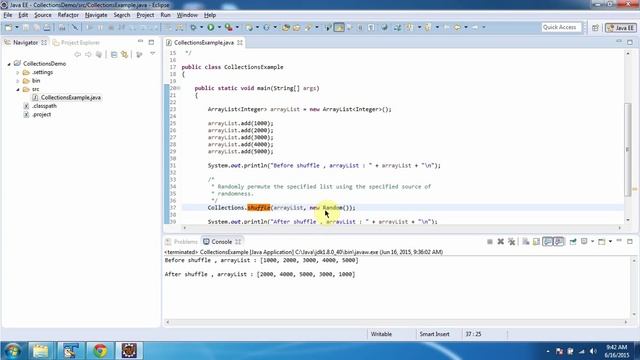Viewport: 640px width, 360px height.
Task: Open the Navigate menu
Action: 96,15
